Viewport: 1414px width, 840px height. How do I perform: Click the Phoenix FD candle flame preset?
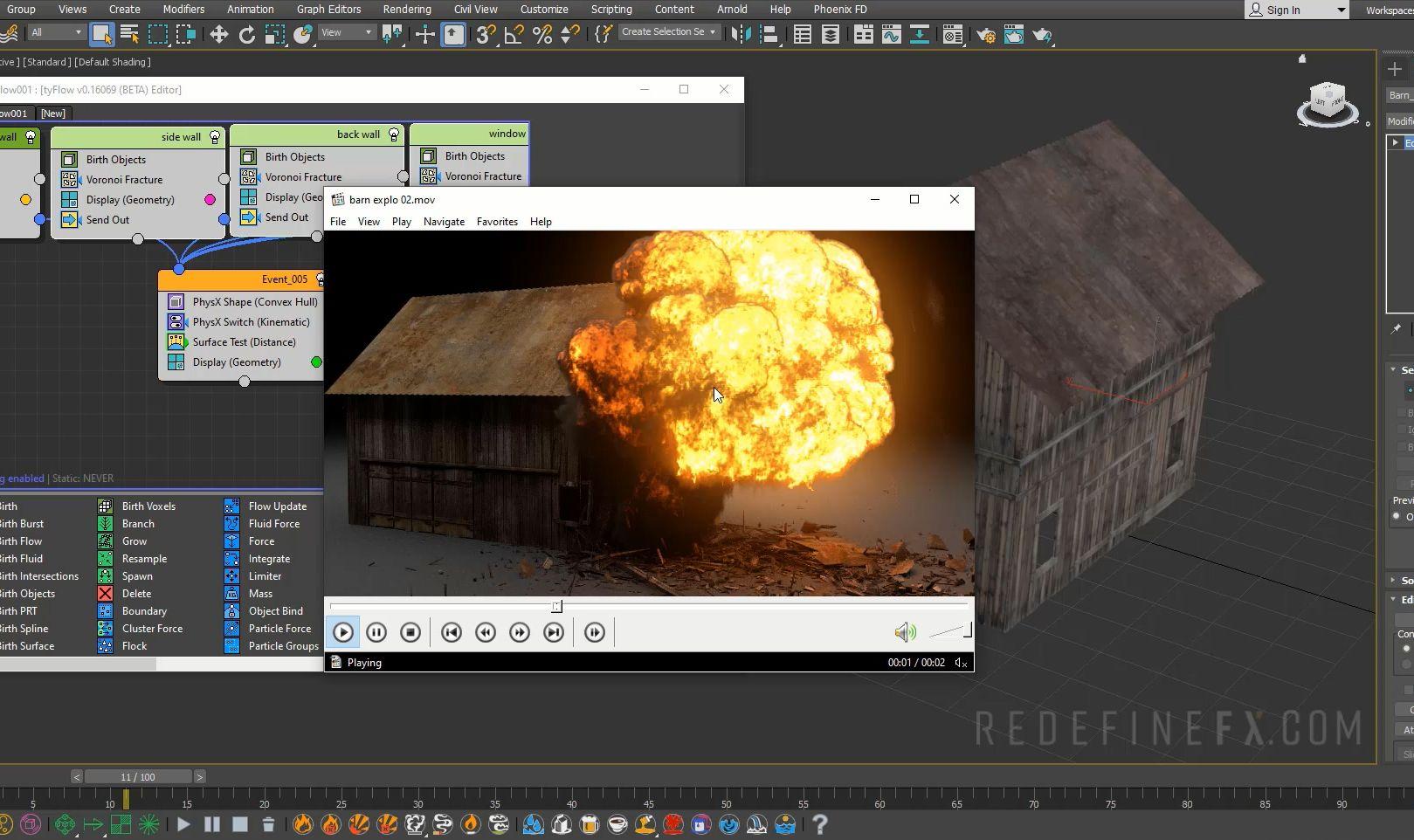(471, 823)
